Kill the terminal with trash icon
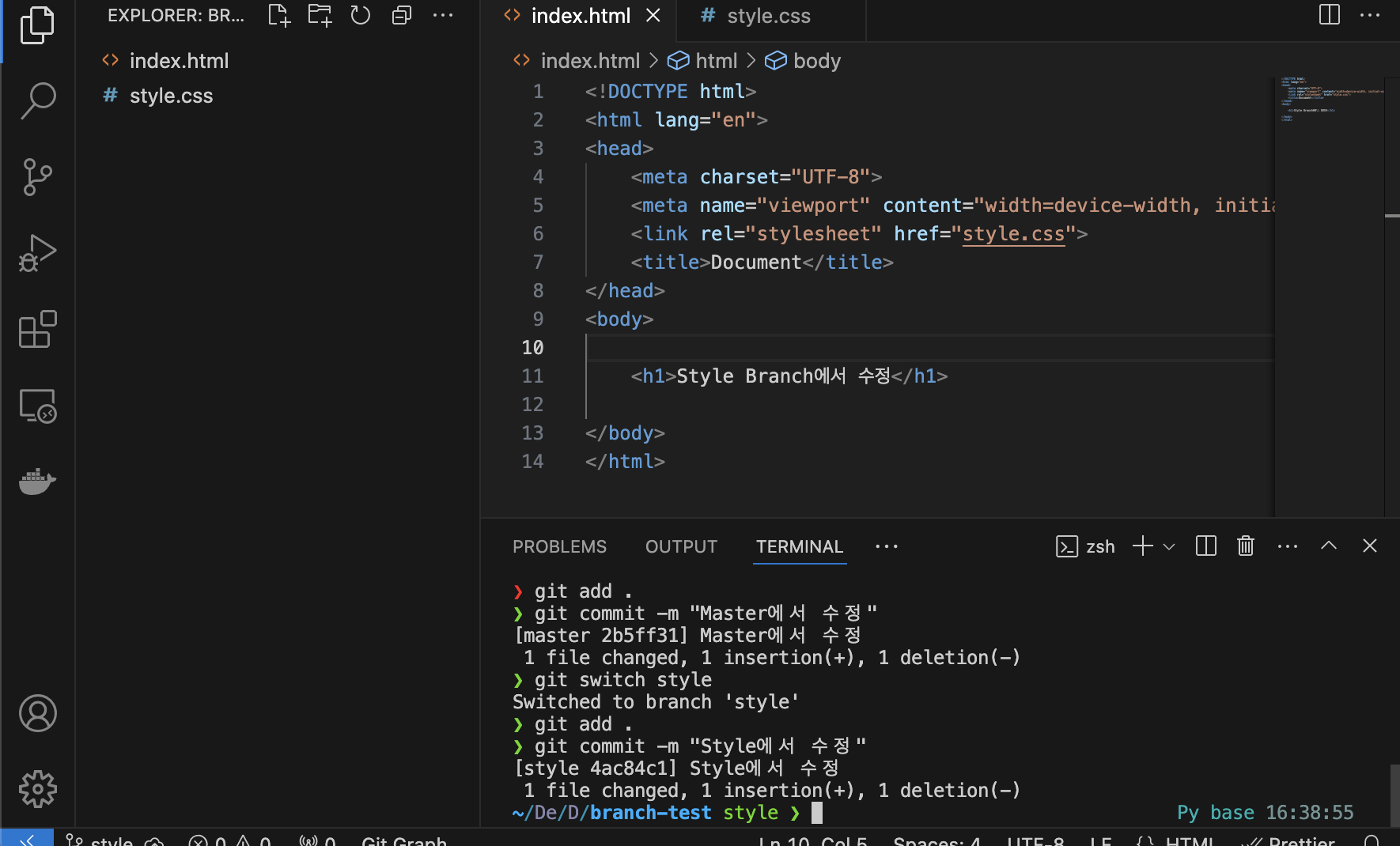Screen dimensions: 1400x846 pyautogui.click(x=1246, y=546)
